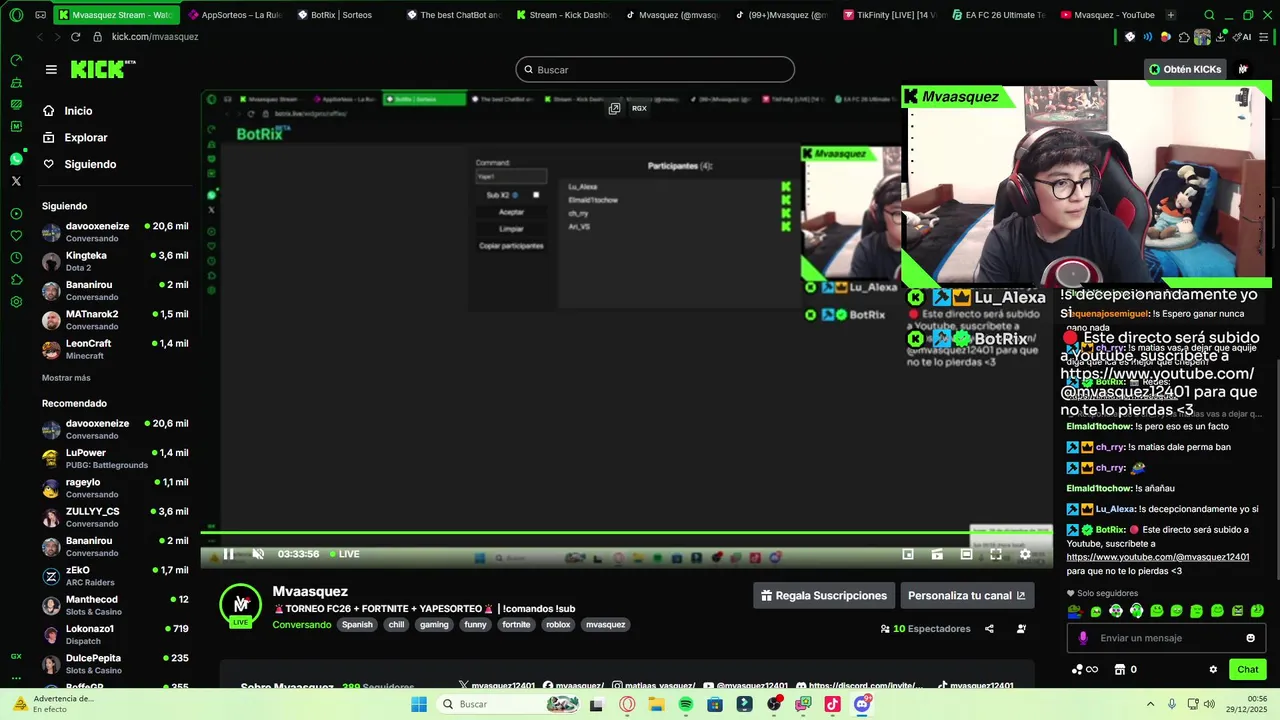Open Explorar in sidebar
1280x720 pixels.
point(86,137)
